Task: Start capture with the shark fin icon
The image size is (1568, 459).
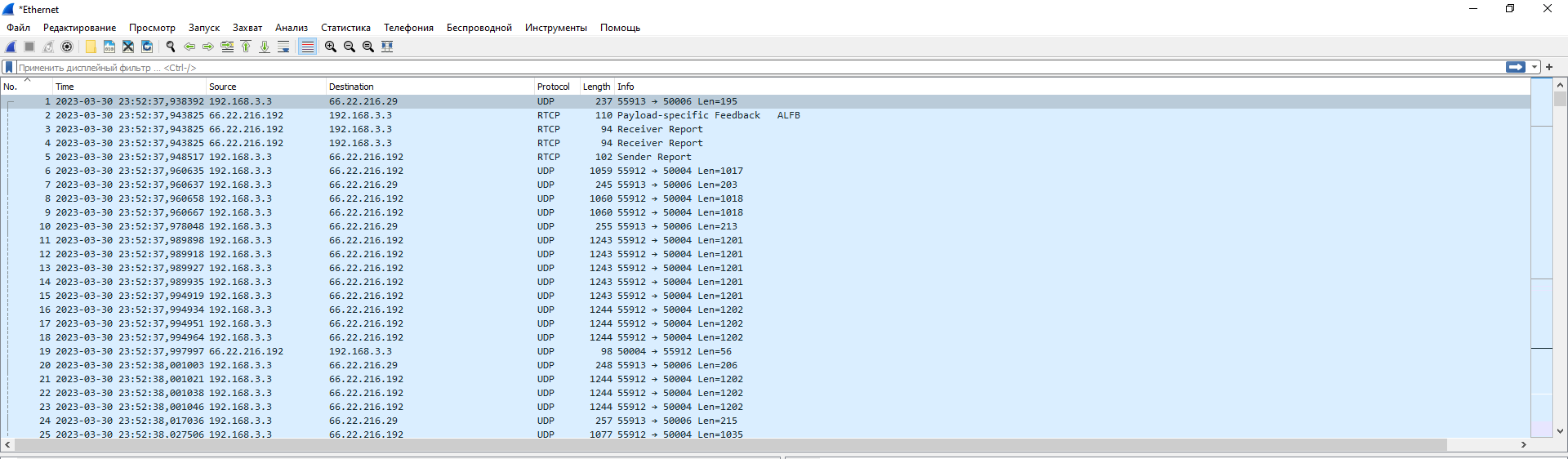Action: (11, 47)
